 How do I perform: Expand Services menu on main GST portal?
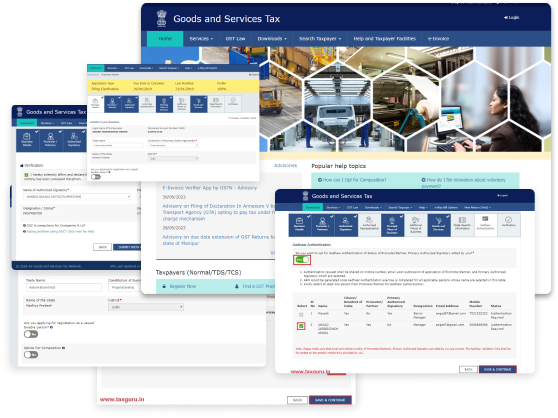201,39
